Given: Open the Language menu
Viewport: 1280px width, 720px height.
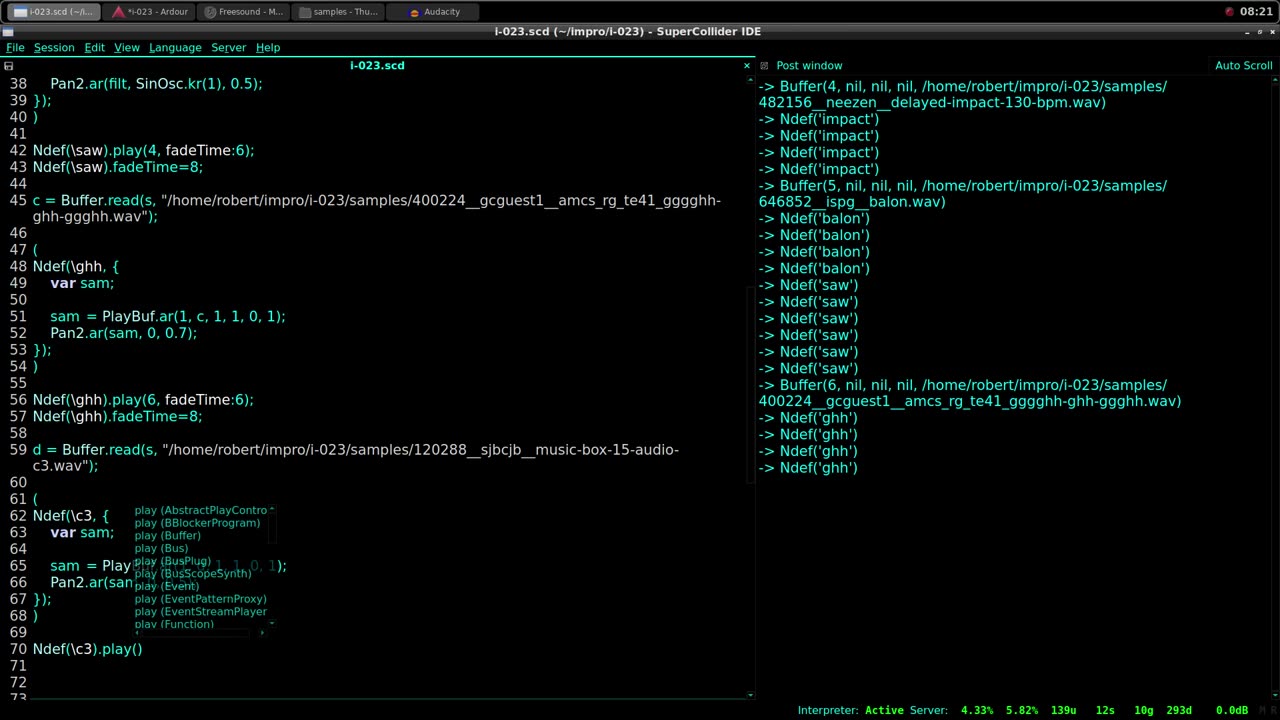Looking at the screenshot, I should point(175,47).
